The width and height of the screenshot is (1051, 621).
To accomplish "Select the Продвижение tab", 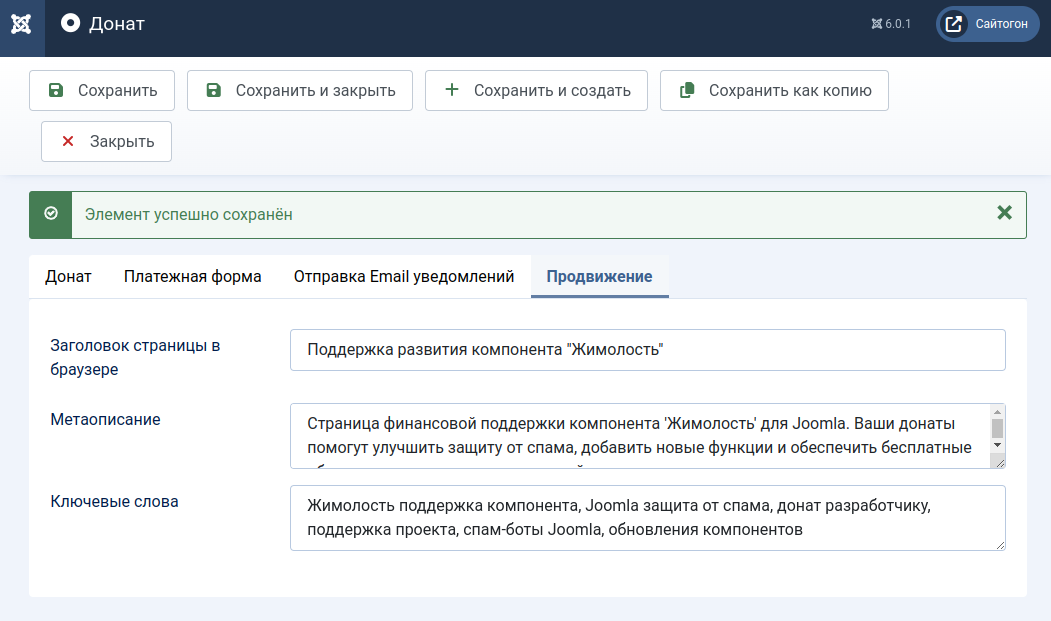I will coord(599,277).
